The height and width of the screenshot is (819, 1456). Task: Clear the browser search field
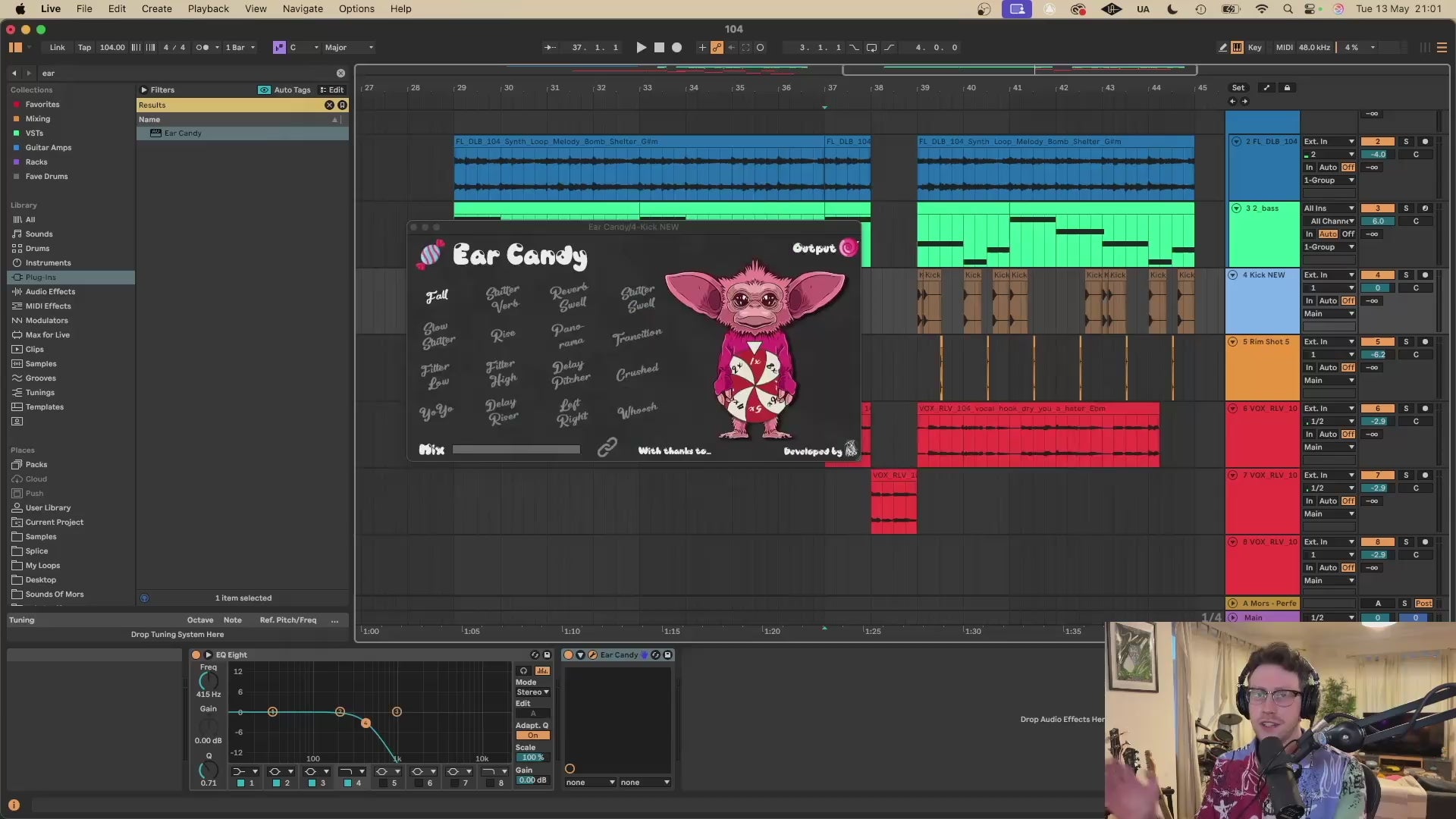point(340,73)
